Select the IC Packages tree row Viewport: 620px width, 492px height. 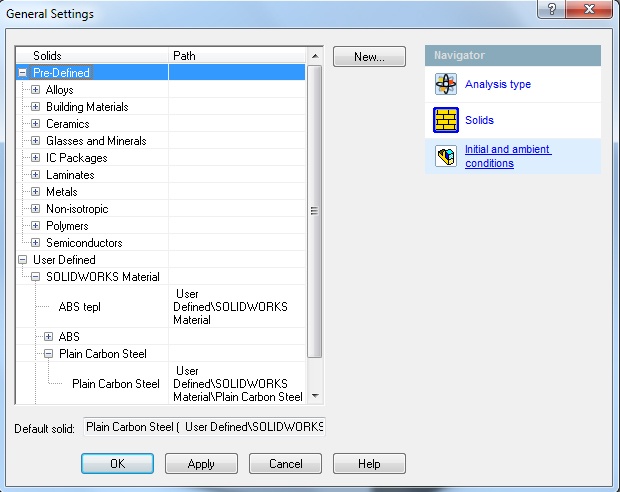point(161,157)
